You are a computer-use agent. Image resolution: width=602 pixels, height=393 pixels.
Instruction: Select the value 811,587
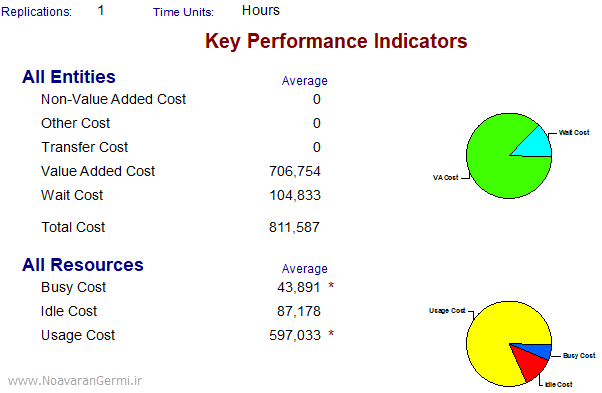[x=294, y=227]
